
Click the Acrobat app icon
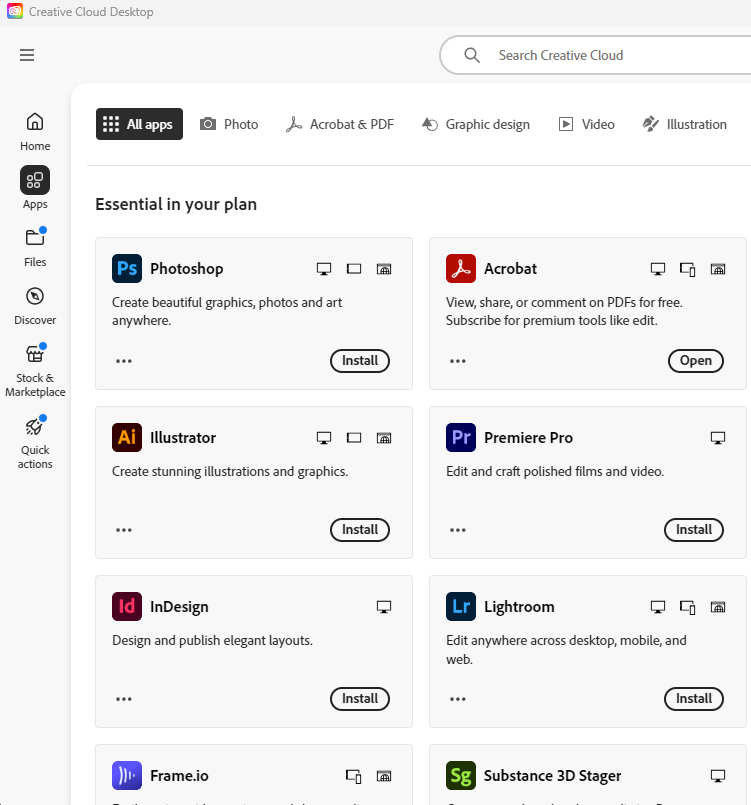[461, 269]
